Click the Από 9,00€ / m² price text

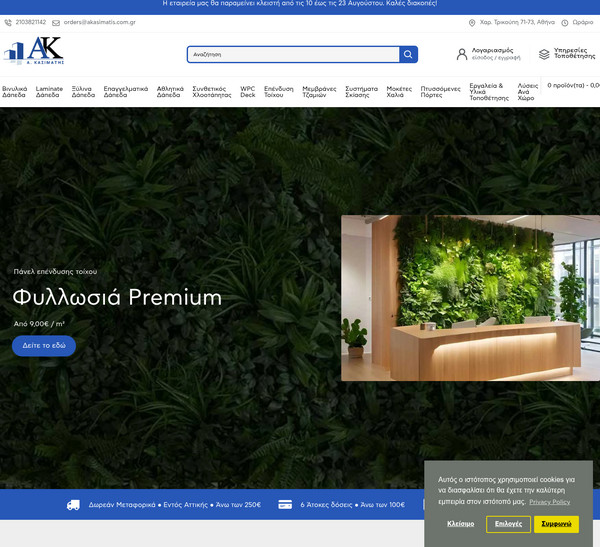(39, 324)
